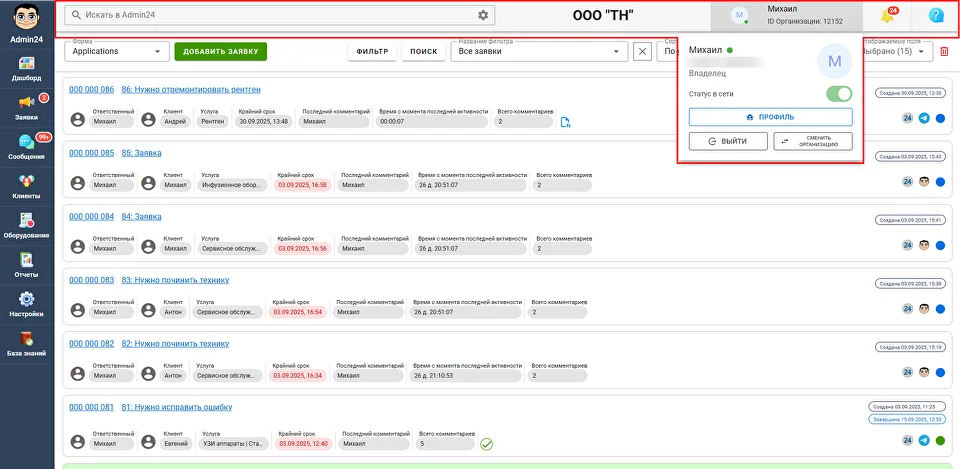The image size is (960, 469).
Task: Click red deadline 03.09.2025, 16:58
Action: pos(304,185)
